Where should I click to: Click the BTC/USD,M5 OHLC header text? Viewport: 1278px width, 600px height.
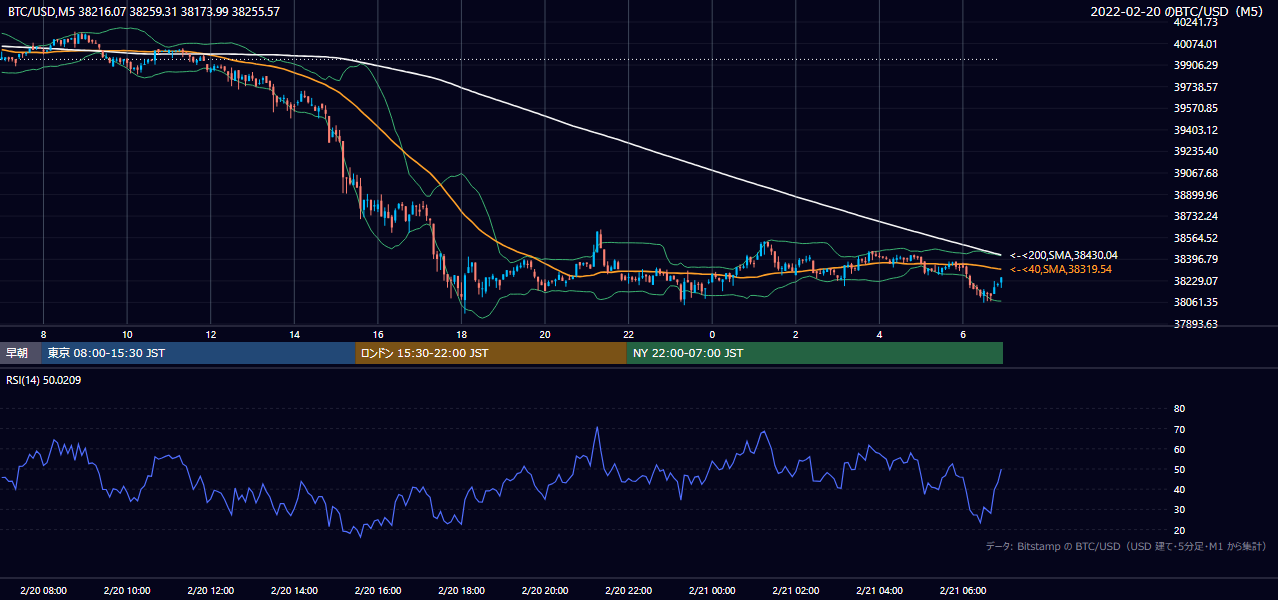pyautogui.click(x=144, y=11)
